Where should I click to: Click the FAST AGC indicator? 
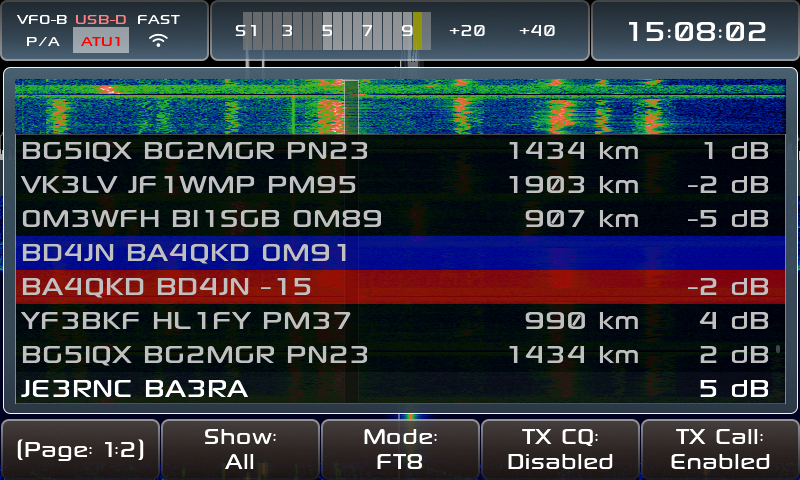pos(158,19)
